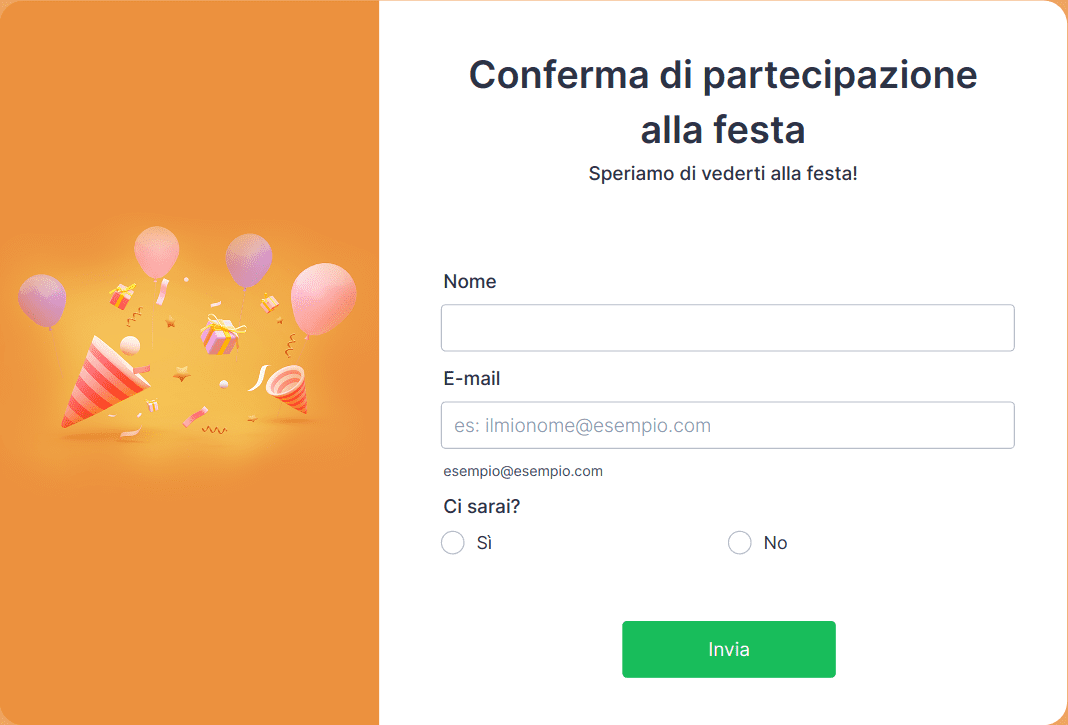
Task: Click the E-mail field label
Action: pos(472,379)
